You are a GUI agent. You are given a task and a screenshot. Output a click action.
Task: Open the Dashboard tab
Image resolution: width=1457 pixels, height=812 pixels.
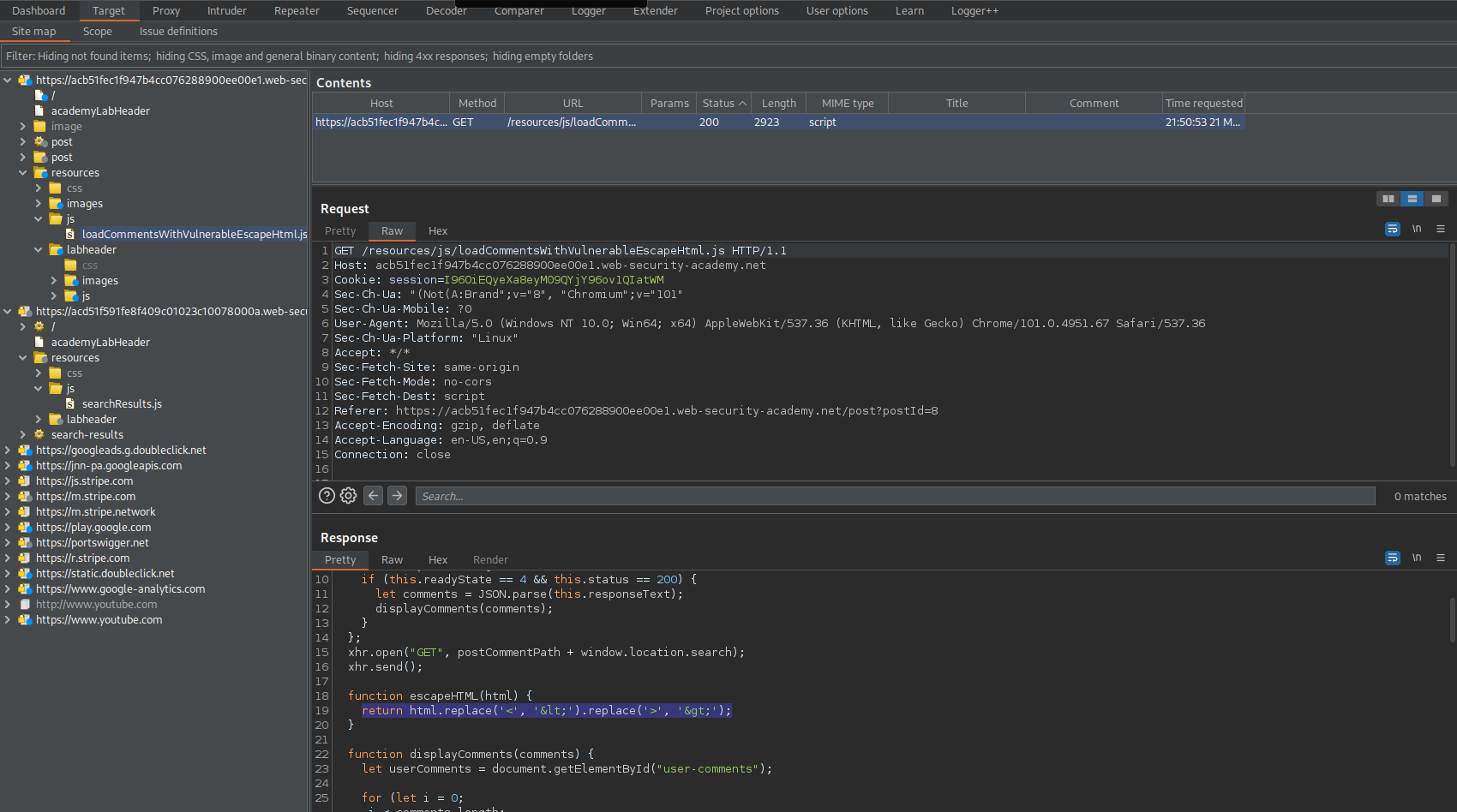[39, 10]
